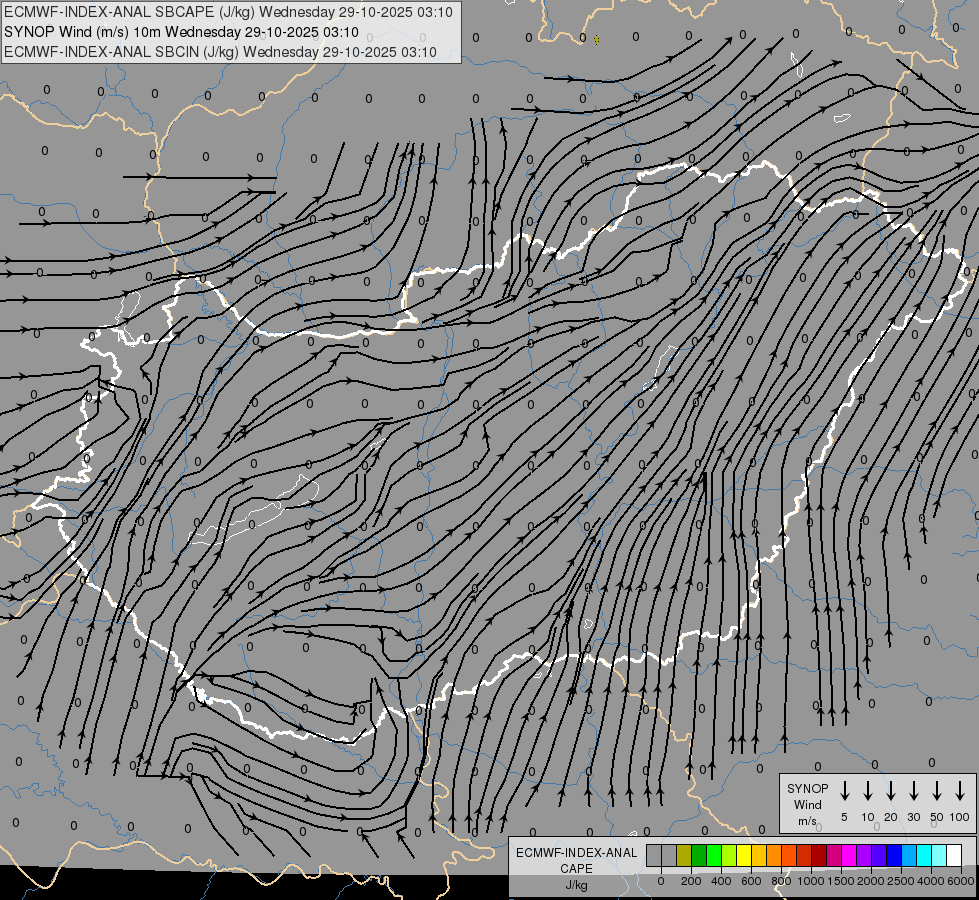Click the 50 m/s wind arrow in legend
The width and height of the screenshot is (979, 900).
(x=937, y=791)
